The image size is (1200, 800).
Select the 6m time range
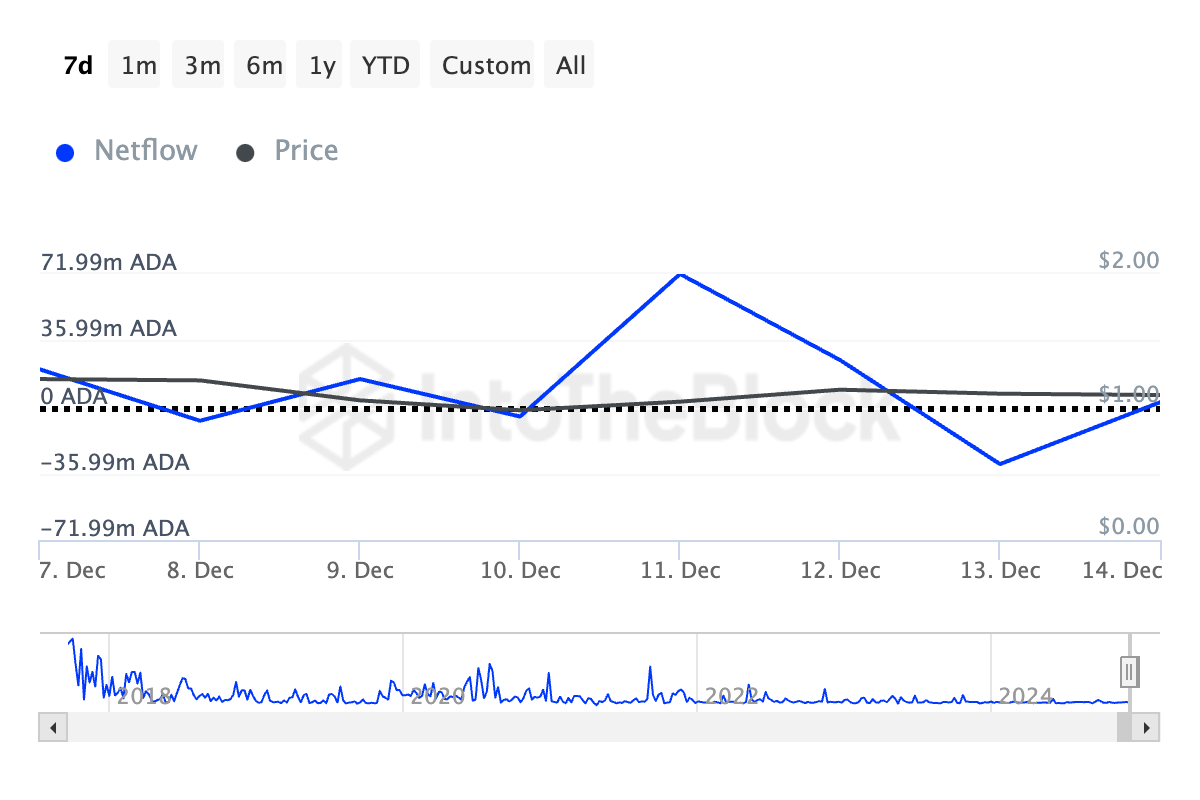click(260, 64)
